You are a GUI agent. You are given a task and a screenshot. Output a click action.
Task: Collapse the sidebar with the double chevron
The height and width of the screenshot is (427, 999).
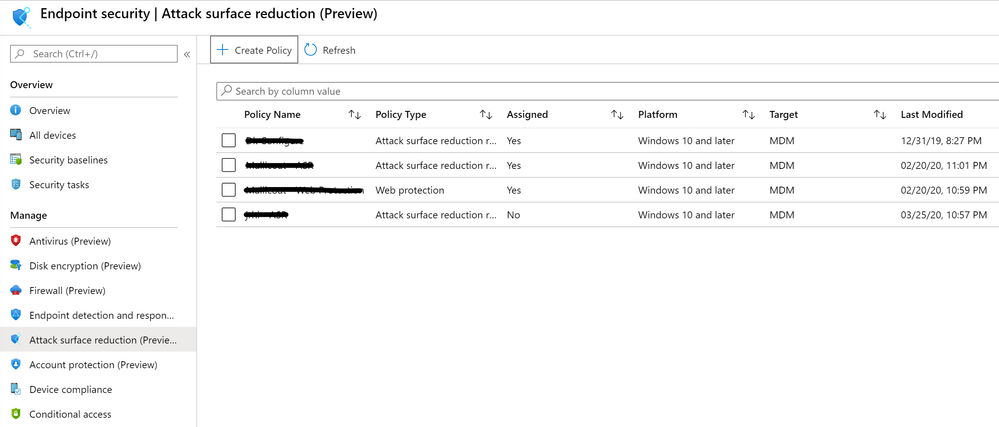187,54
